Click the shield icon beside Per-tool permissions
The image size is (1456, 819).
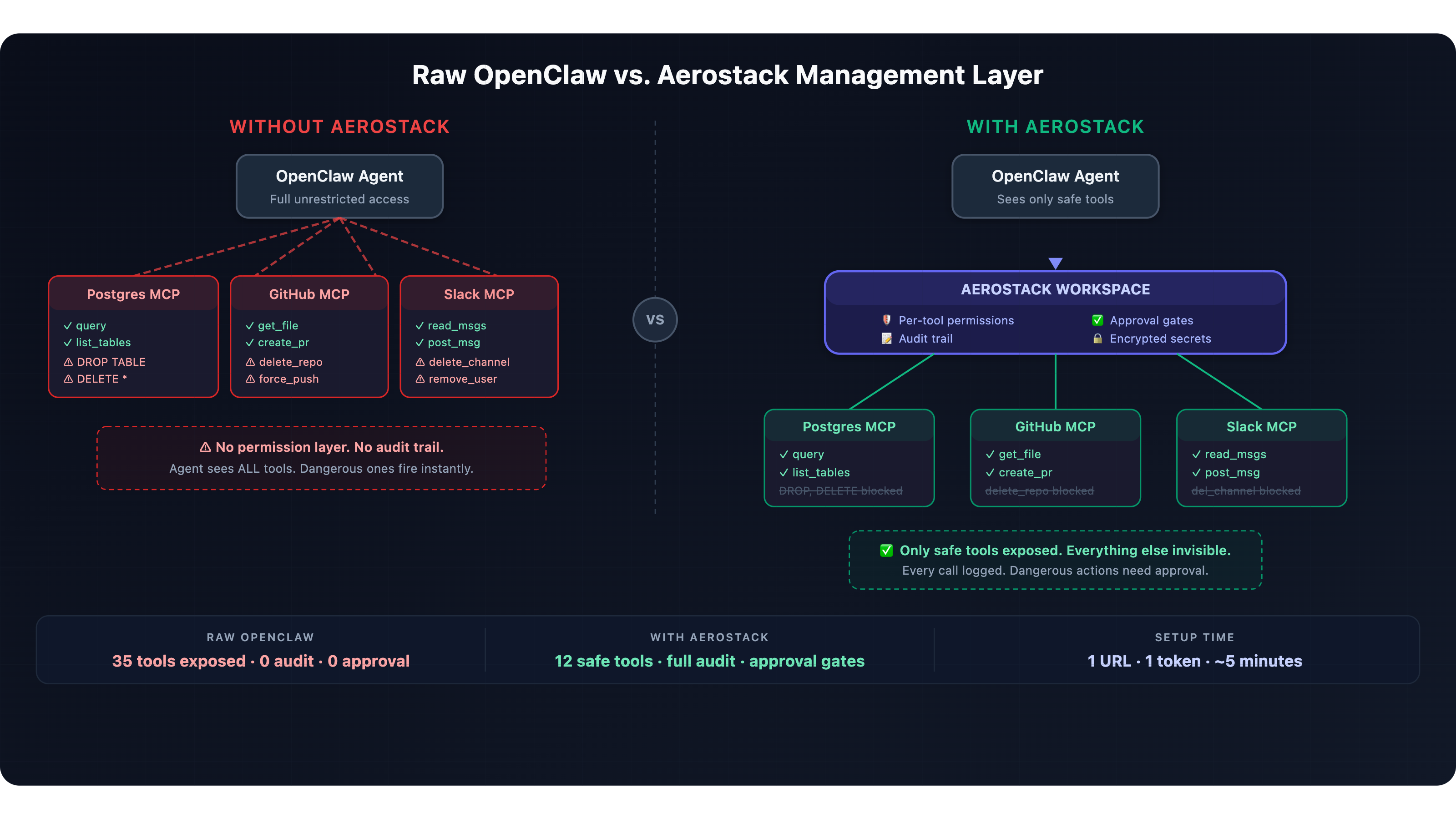point(886,320)
